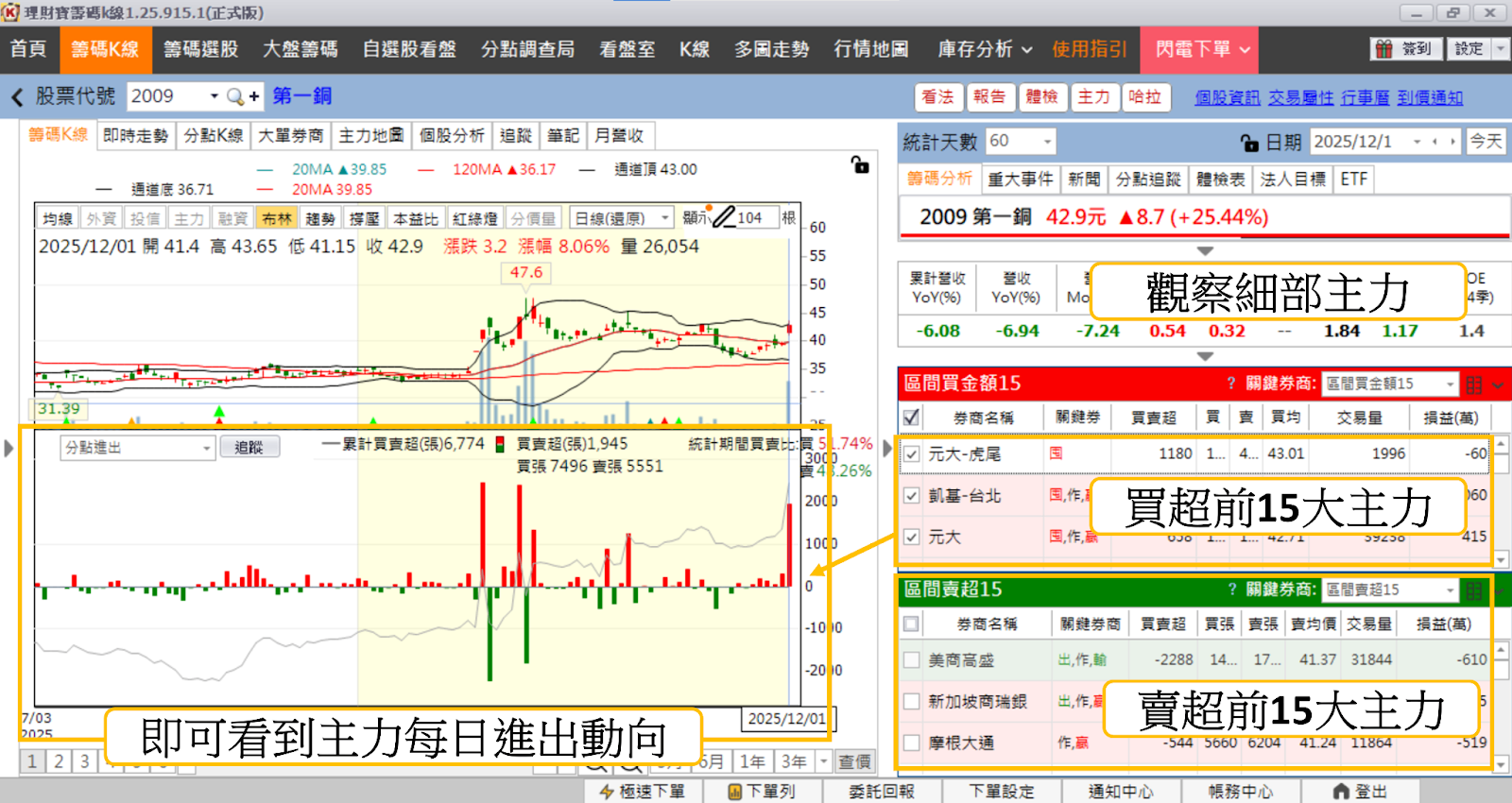Open the 關鍵券商 區間賣超15 dropdown
Viewport: 1512px width, 803px height.
(x=1451, y=589)
